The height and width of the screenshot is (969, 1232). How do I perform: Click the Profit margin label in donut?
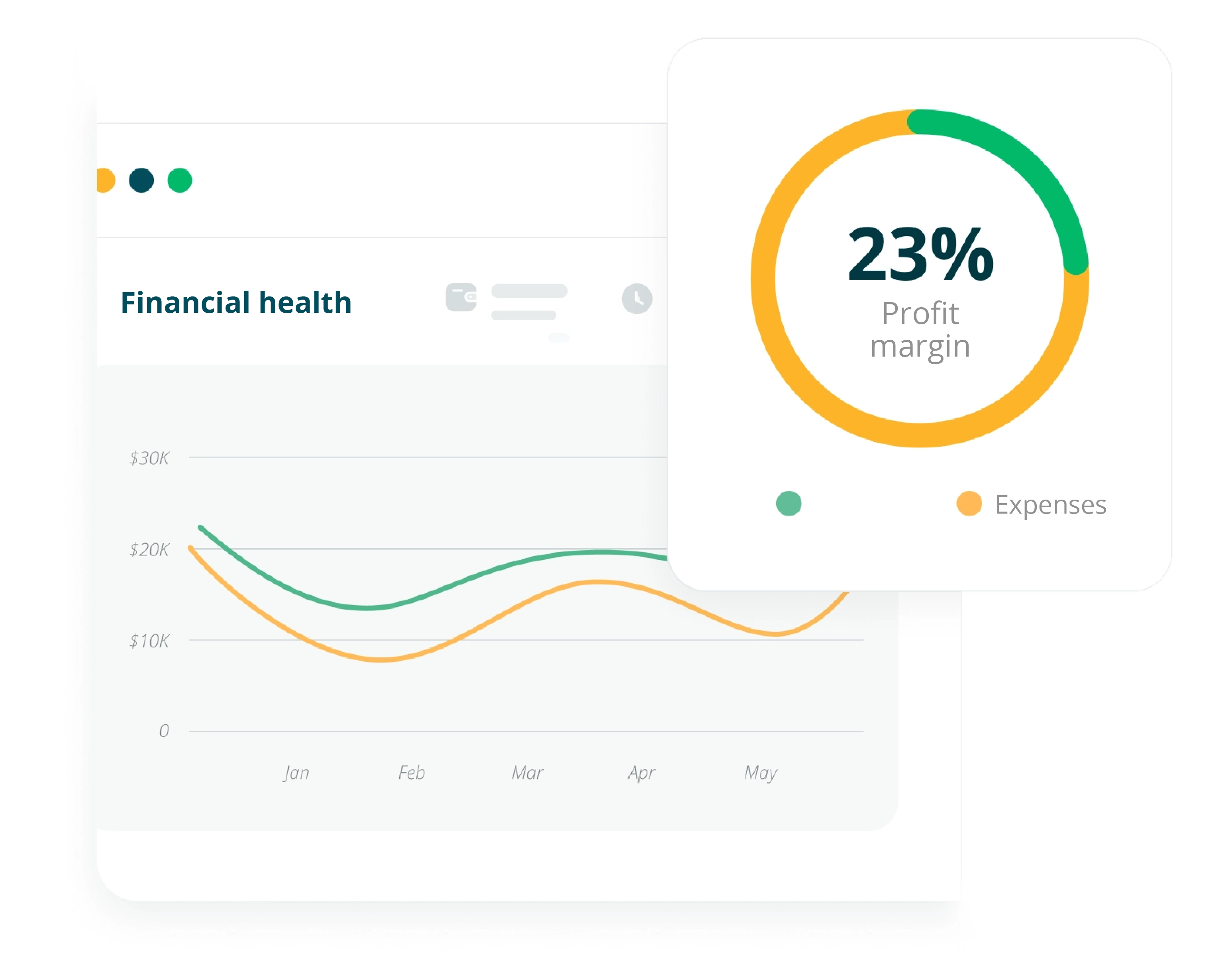tap(920, 330)
